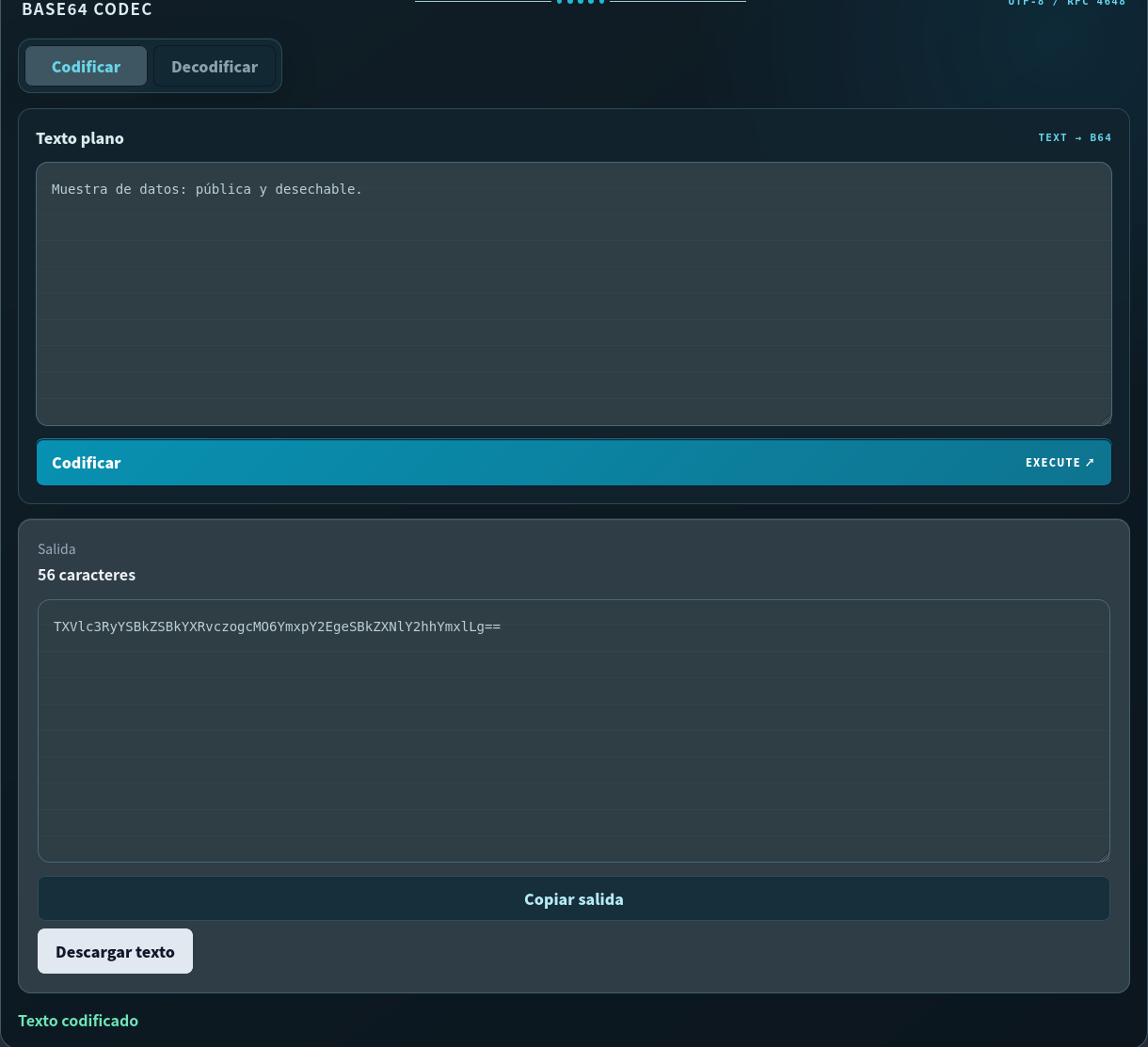Click the EXECUTE arrow icon on the encode bar
The height and width of the screenshot is (1047, 1148).
click(1090, 463)
